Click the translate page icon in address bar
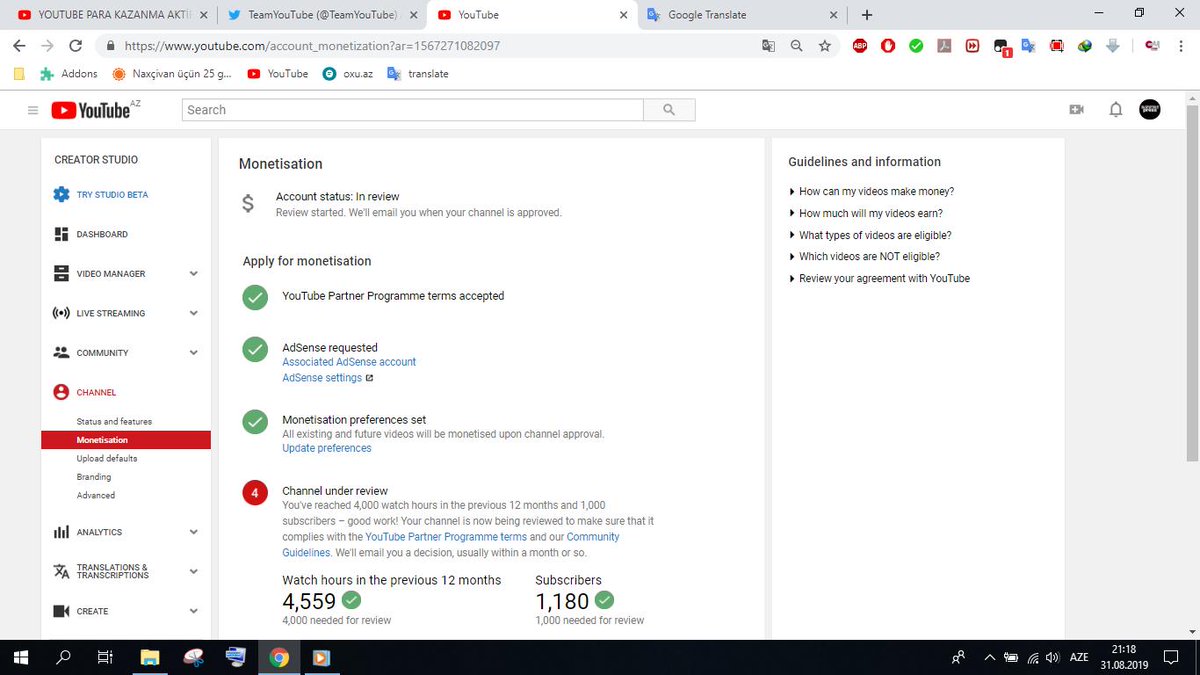The height and width of the screenshot is (675, 1200). coord(768,46)
